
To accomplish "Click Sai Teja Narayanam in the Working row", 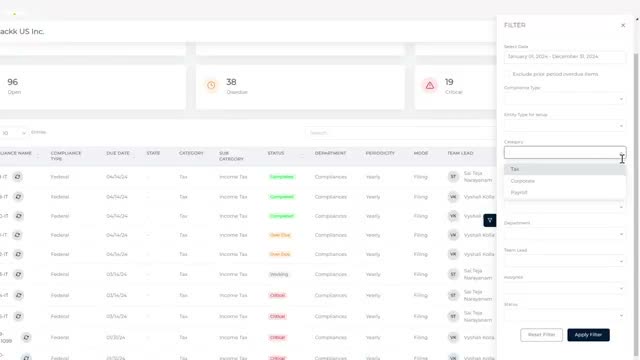I will pyautogui.click(x=478, y=274).
